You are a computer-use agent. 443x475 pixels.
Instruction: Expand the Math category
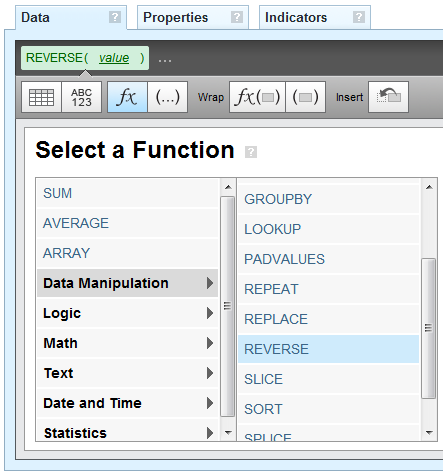pyautogui.click(x=127, y=343)
